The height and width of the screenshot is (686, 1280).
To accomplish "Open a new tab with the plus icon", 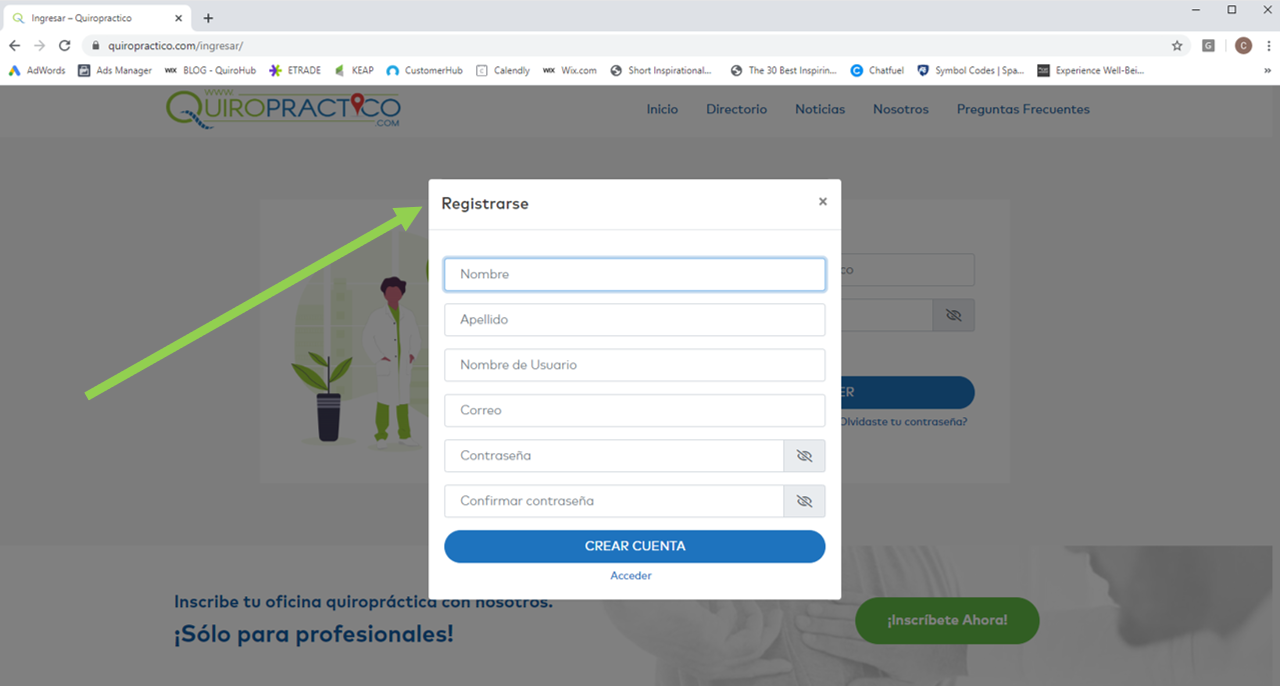I will coord(208,18).
